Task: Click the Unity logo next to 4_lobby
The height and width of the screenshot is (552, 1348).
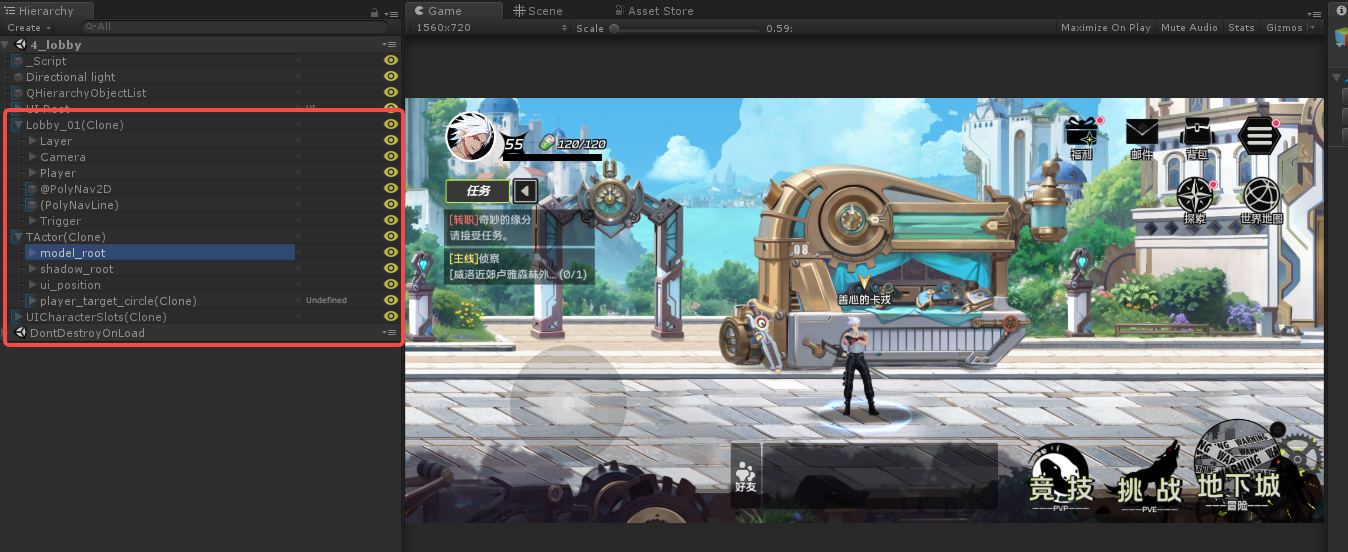Action: coord(20,45)
